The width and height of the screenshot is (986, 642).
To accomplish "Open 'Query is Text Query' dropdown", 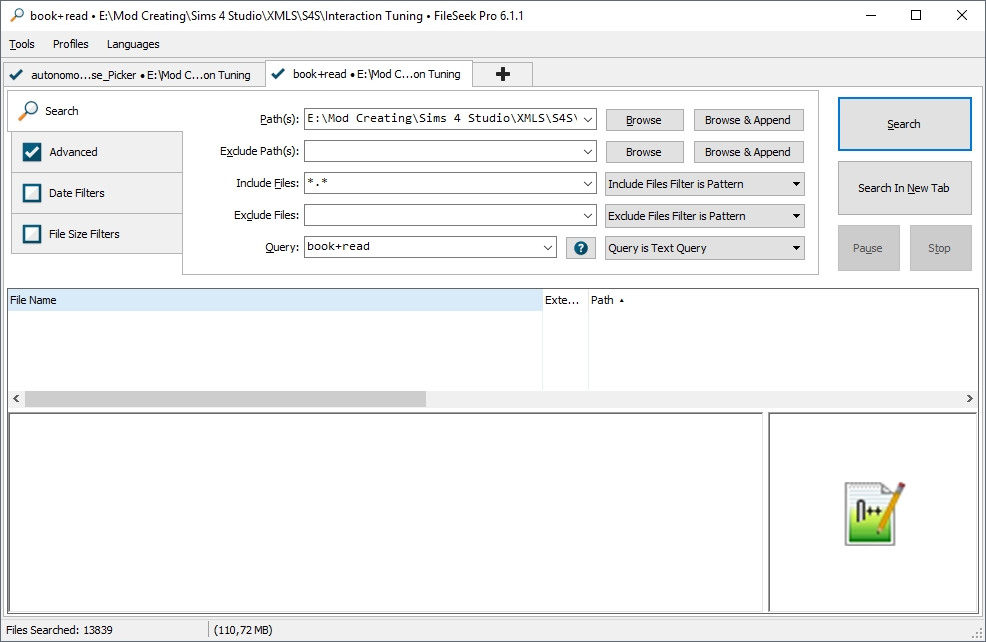I will click(x=704, y=248).
